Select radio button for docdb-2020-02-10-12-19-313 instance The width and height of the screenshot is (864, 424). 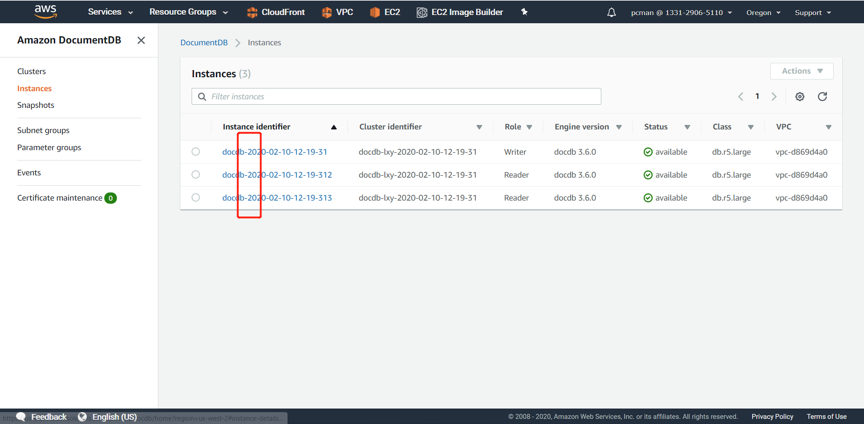click(x=196, y=198)
